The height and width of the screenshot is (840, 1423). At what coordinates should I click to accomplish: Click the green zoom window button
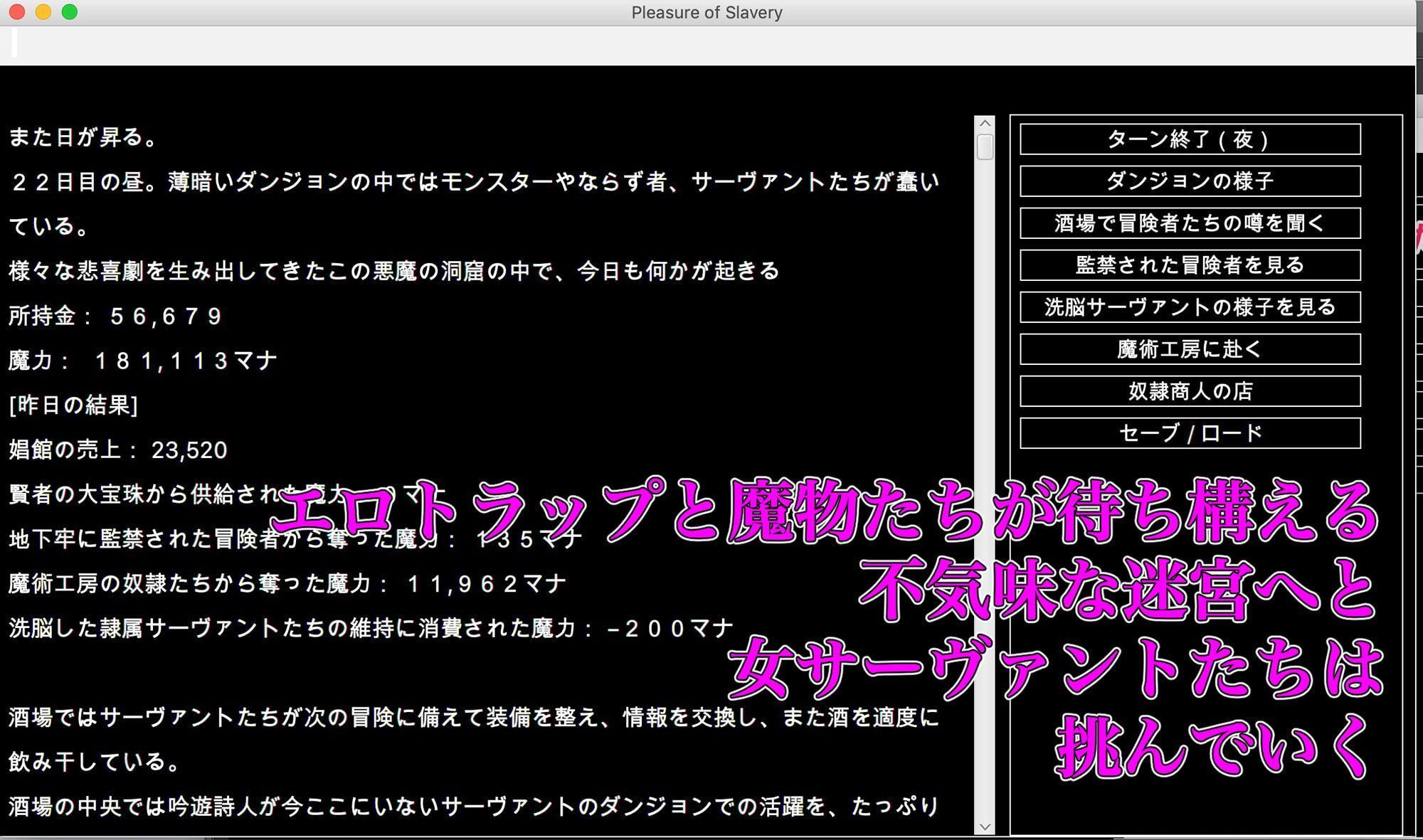point(69,12)
